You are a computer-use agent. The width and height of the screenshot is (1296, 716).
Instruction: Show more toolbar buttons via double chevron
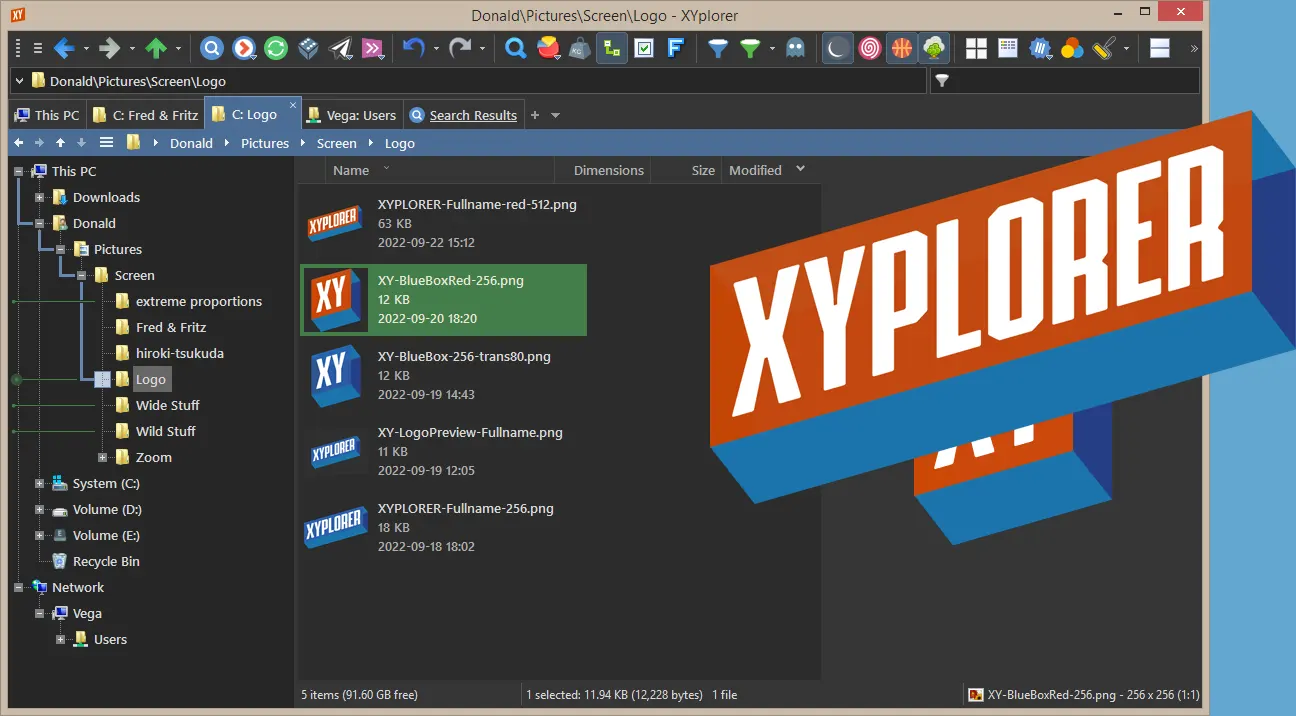1193,48
